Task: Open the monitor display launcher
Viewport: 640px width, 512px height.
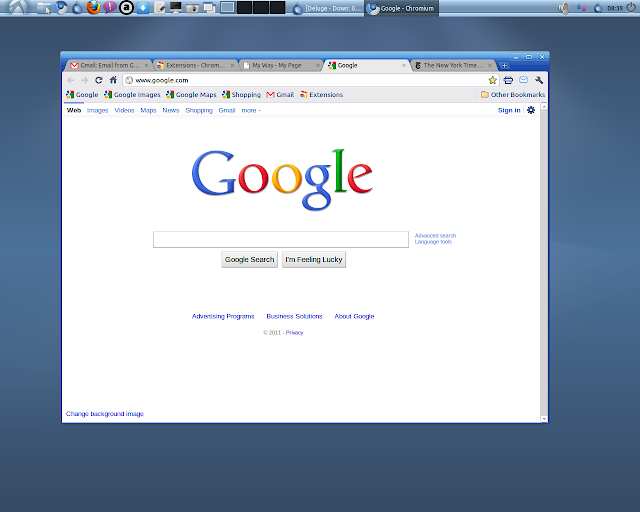Action: 176,8
